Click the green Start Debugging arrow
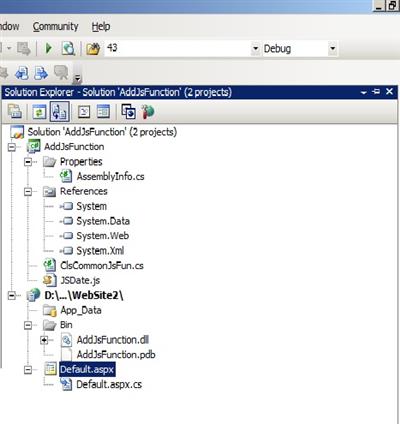This screenshot has width=400, height=424. pos(49,49)
